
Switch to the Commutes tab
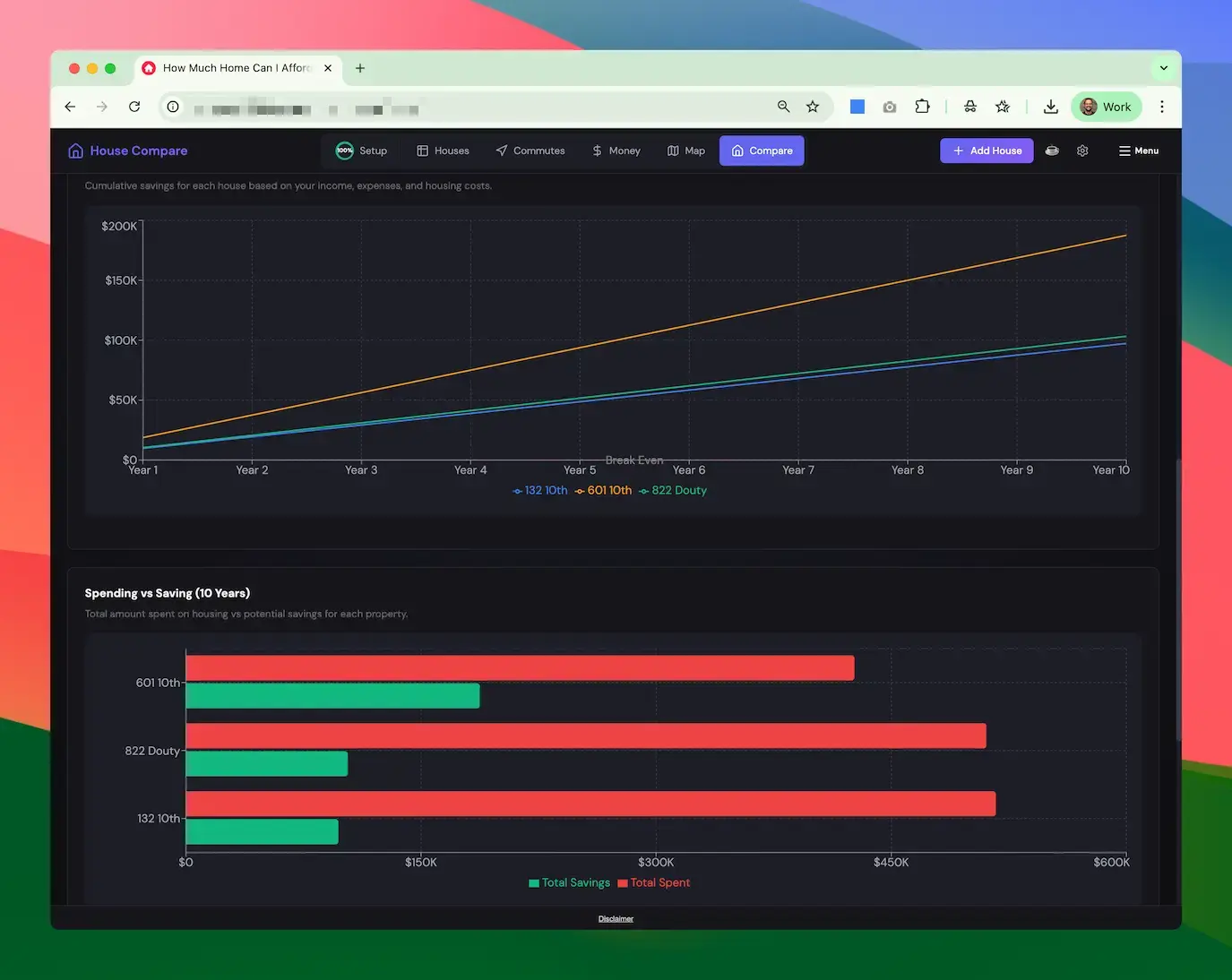(x=530, y=150)
